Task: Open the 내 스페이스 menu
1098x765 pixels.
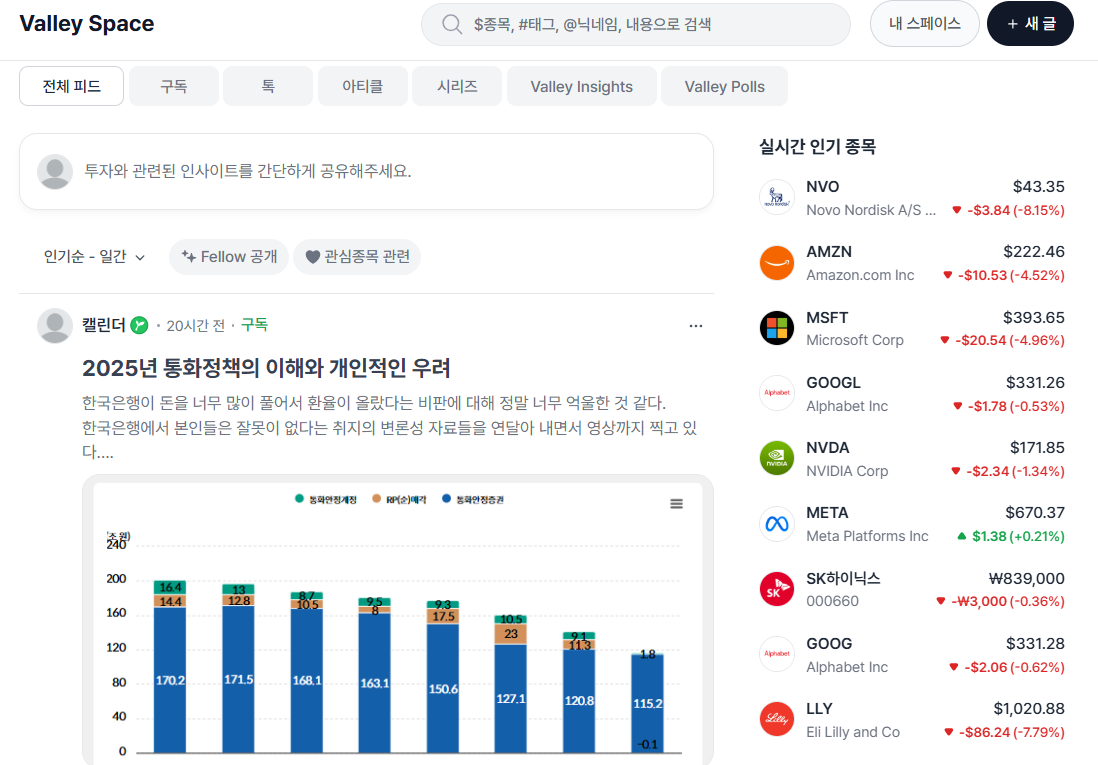Action: [924, 24]
